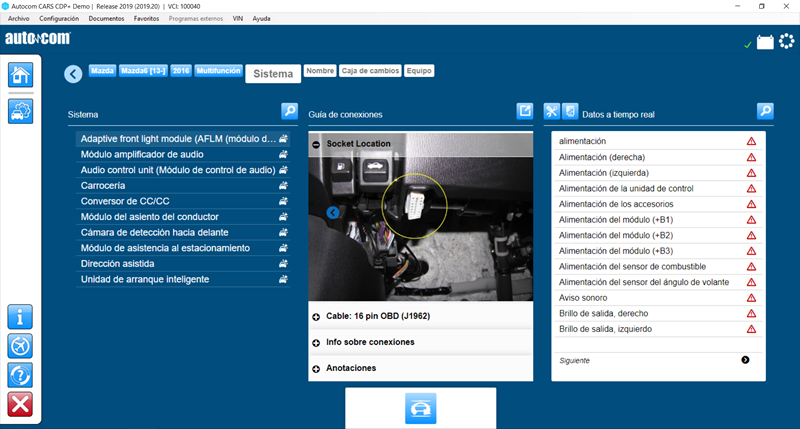Select Módulo amplificador de audio

tap(183, 155)
